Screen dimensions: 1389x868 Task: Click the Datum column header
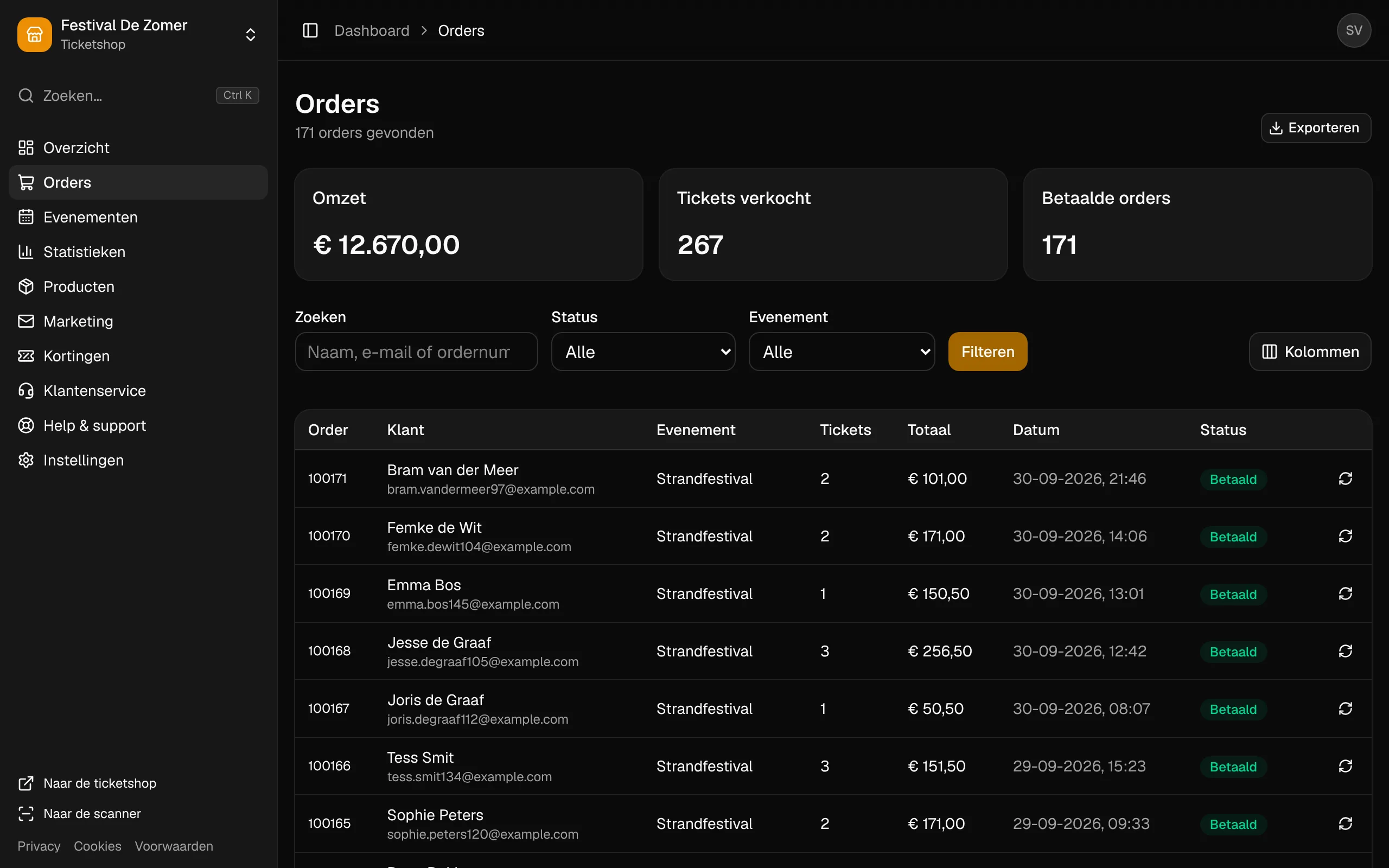click(x=1036, y=430)
